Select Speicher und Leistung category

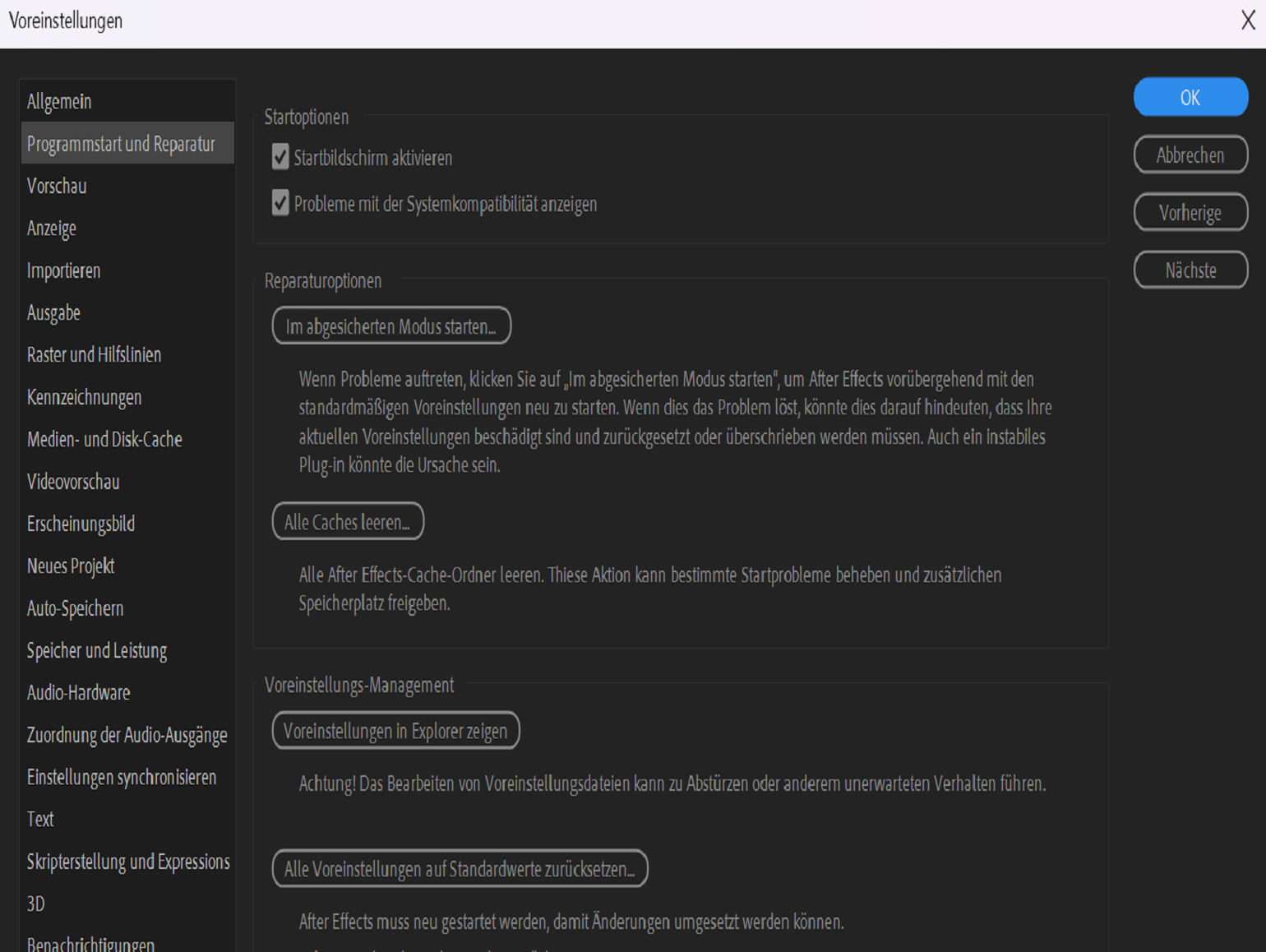click(127, 650)
